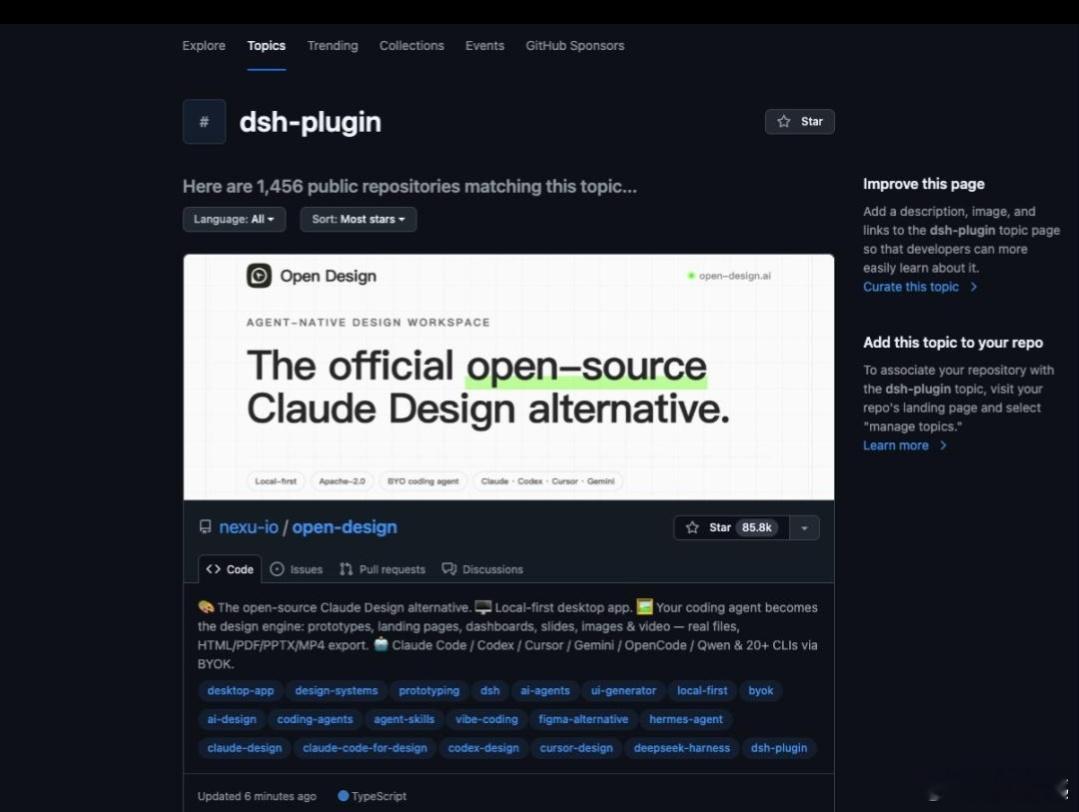Open the ai-agents topic tag

[545, 690]
